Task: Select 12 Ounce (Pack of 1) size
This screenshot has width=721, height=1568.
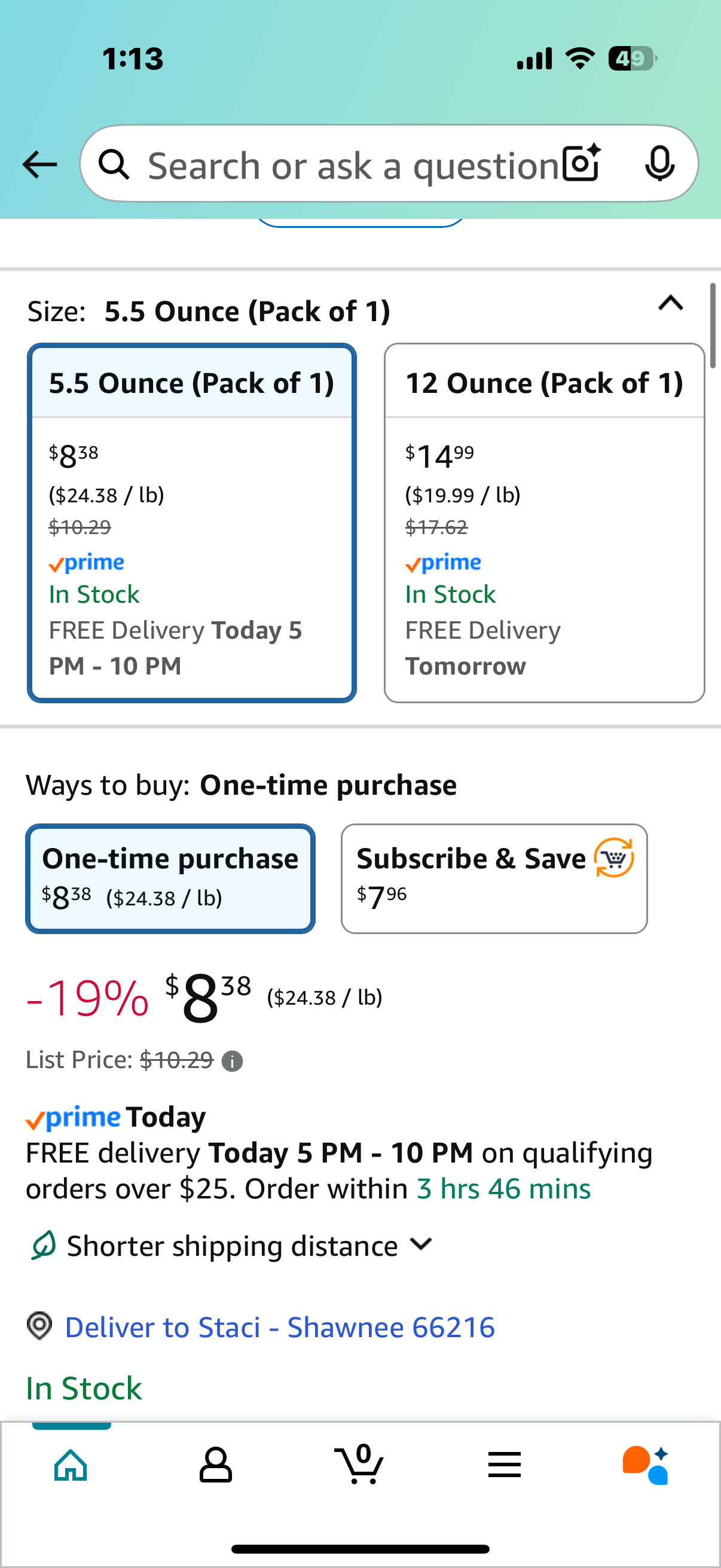Action: (x=545, y=523)
